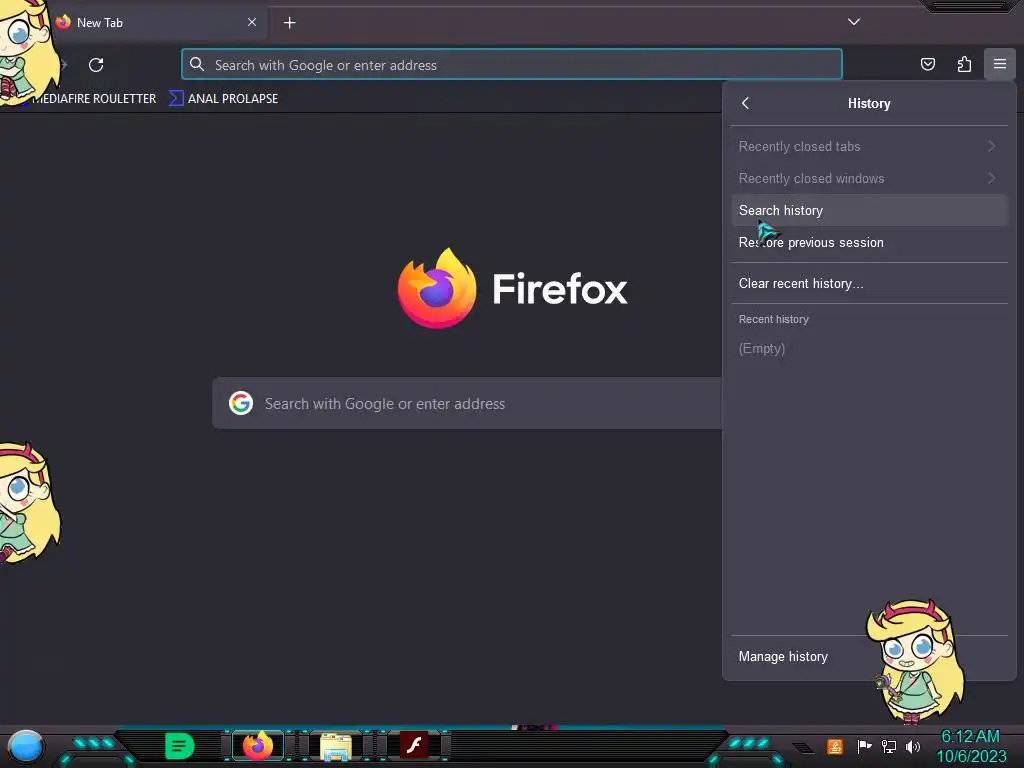
Task: Close the hamburger application menu
Action: tap(999, 64)
